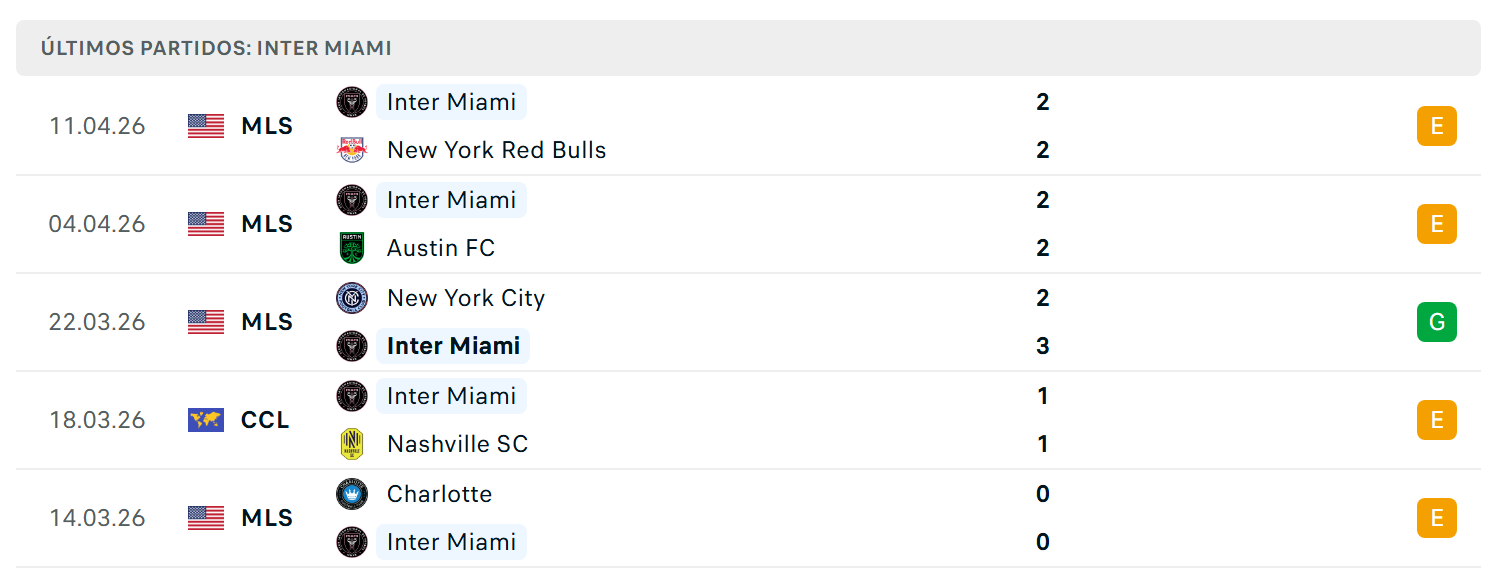Click the Charlotte club logo
Viewport: 1498px width, 588px height.
click(x=352, y=494)
